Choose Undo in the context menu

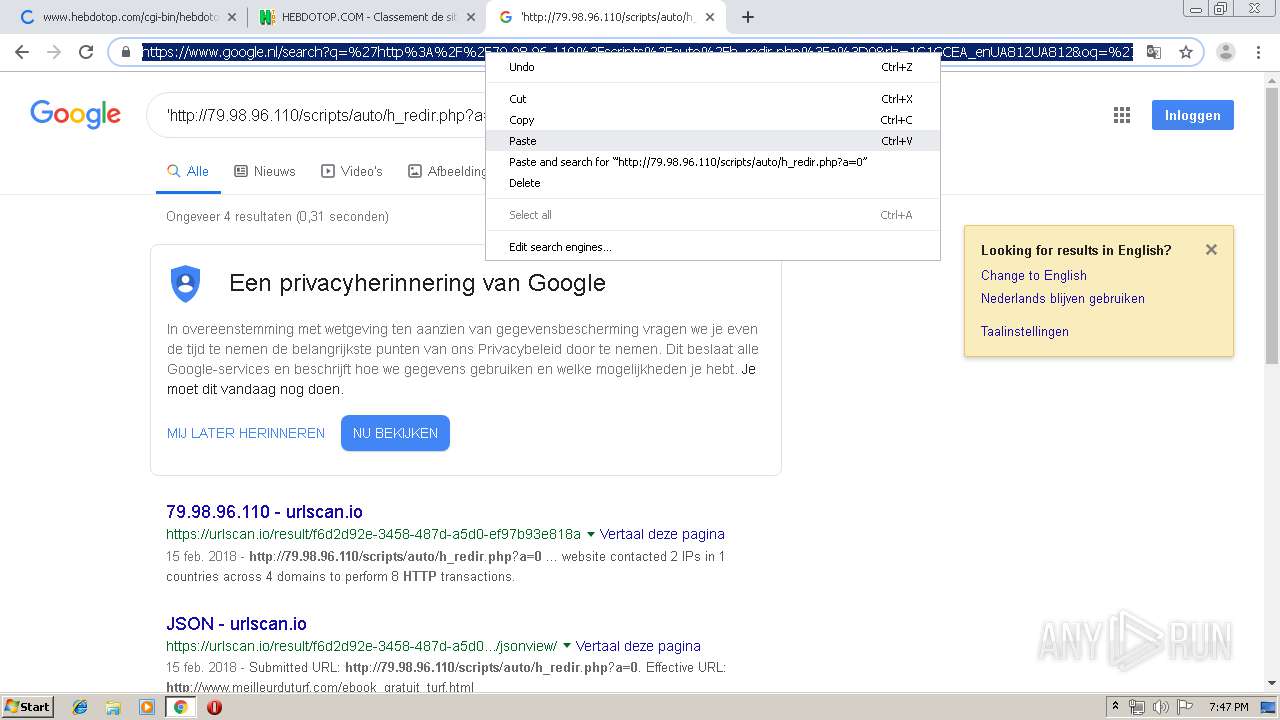712,67
